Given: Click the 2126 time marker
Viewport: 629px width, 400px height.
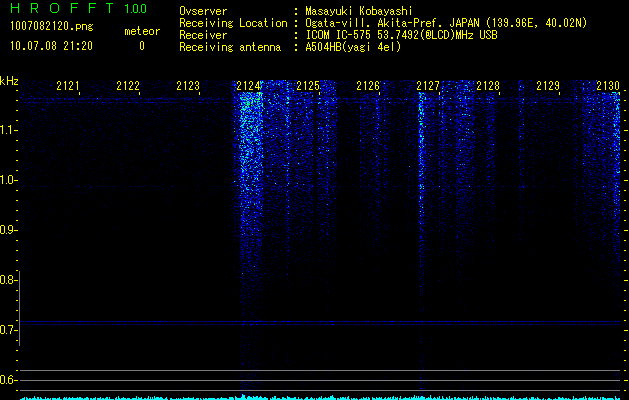Looking at the screenshot, I should [x=368, y=85].
